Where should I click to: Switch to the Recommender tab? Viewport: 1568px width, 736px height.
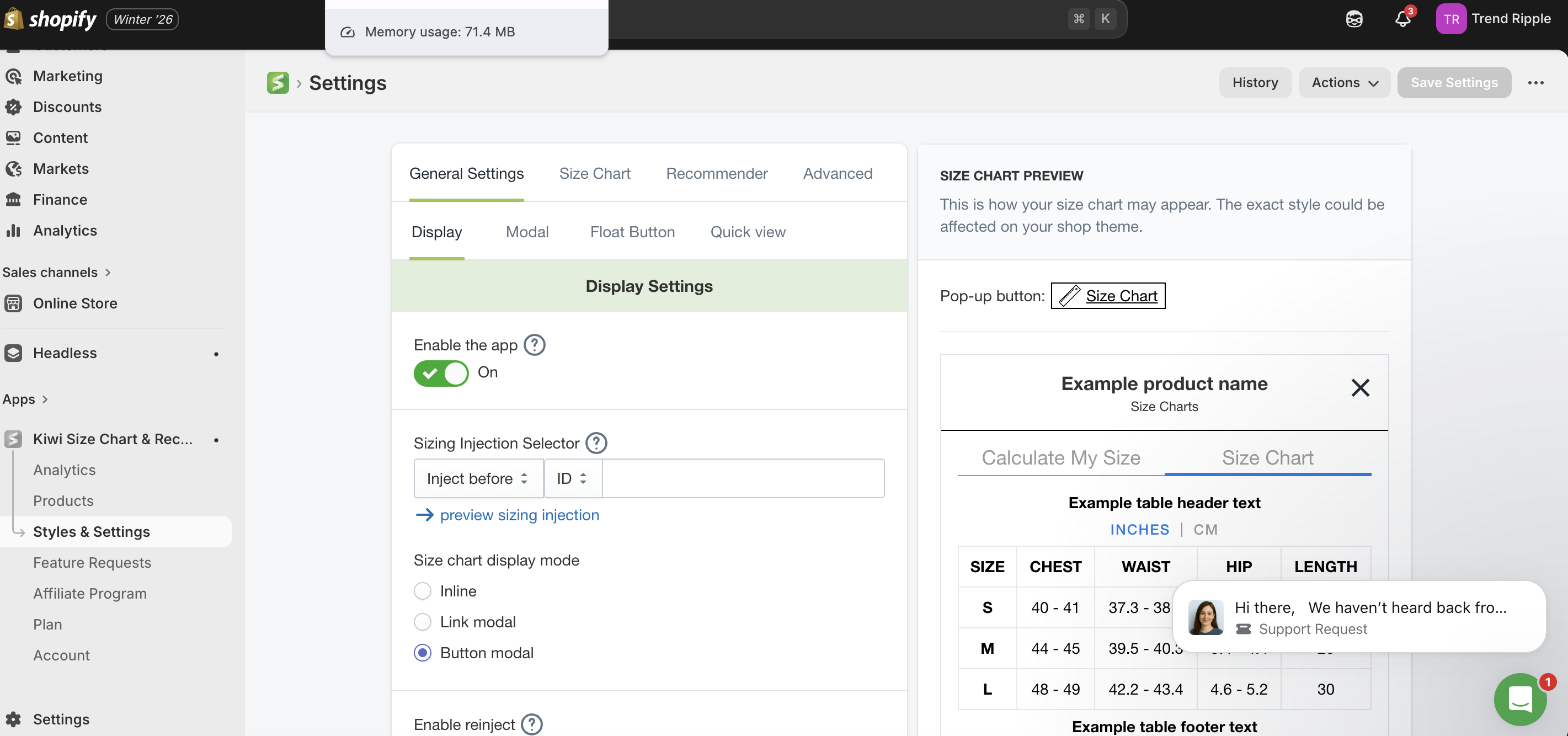[x=717, y=173]
